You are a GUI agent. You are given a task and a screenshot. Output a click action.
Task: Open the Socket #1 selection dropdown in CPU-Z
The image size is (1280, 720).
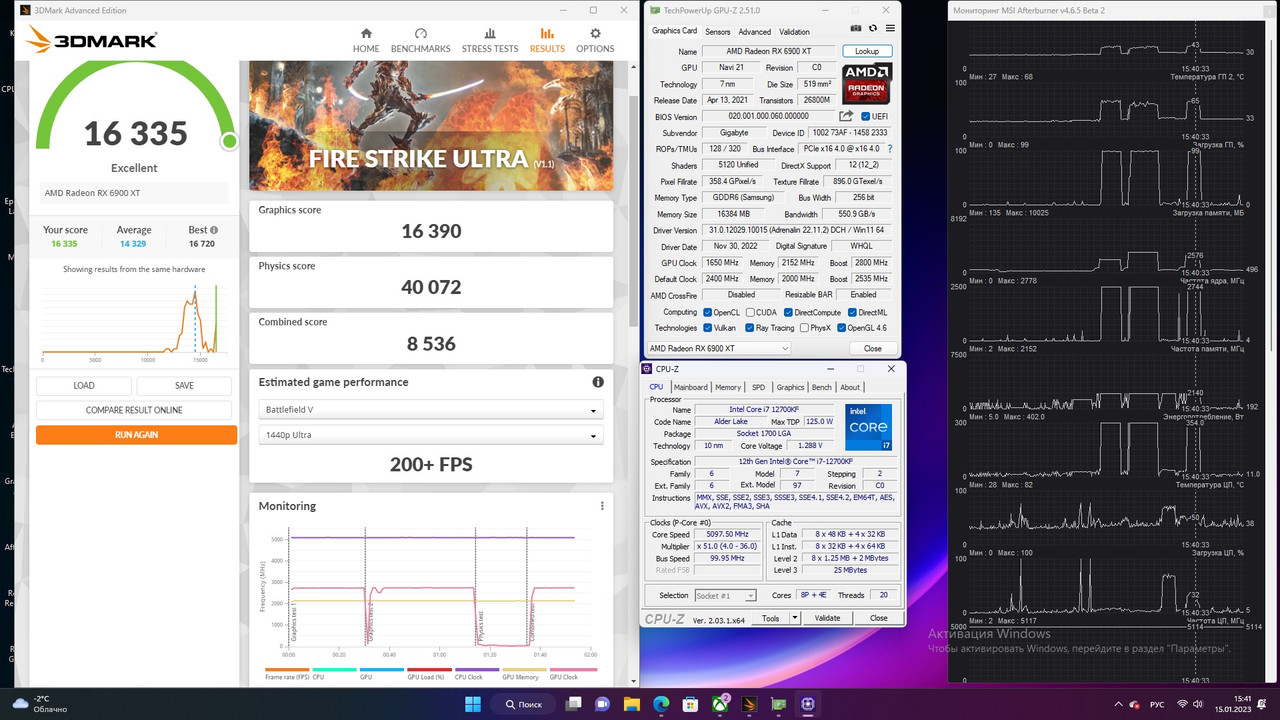click(x=725, y=595)
